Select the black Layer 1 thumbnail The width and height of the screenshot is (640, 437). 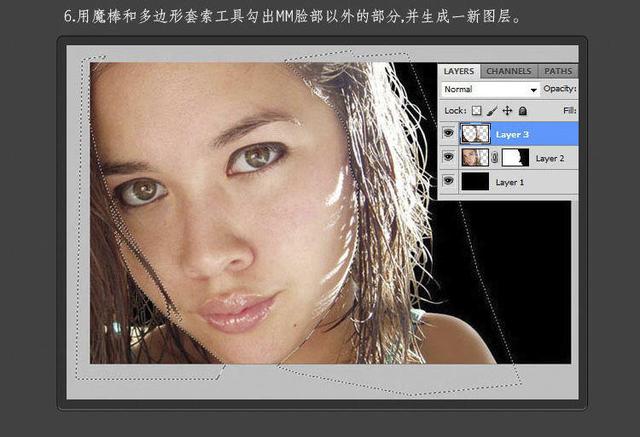pos(475,181)
